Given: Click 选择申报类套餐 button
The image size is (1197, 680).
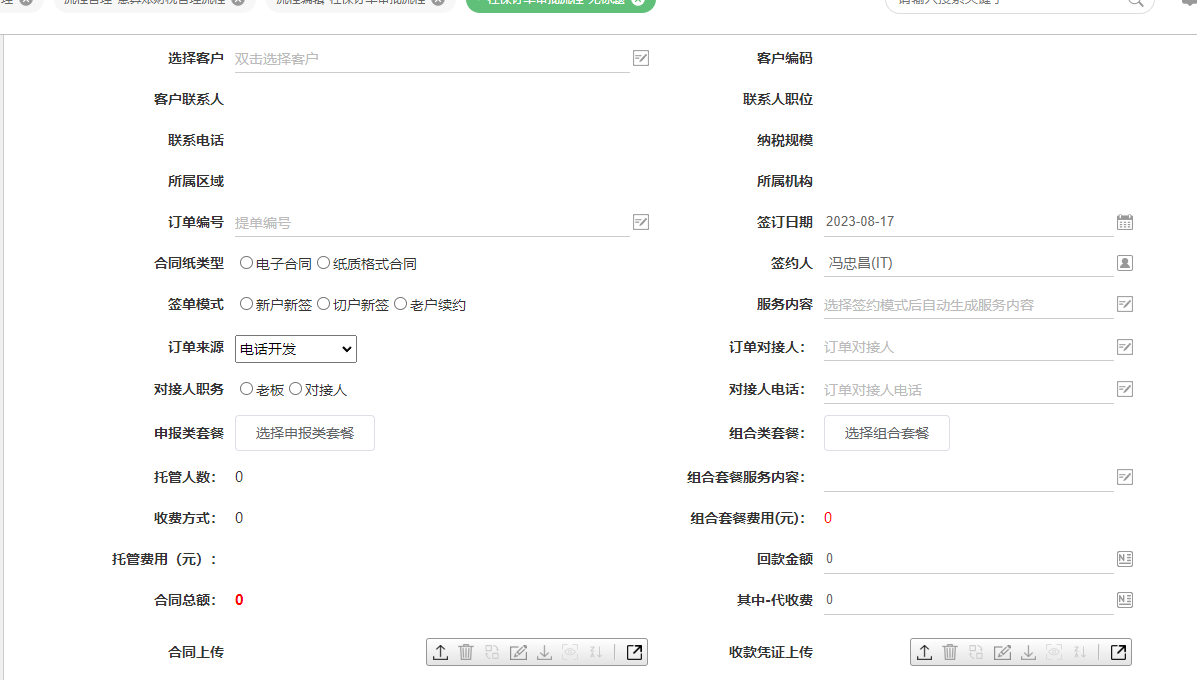Looking at the screenshot, I should [305, 433].
